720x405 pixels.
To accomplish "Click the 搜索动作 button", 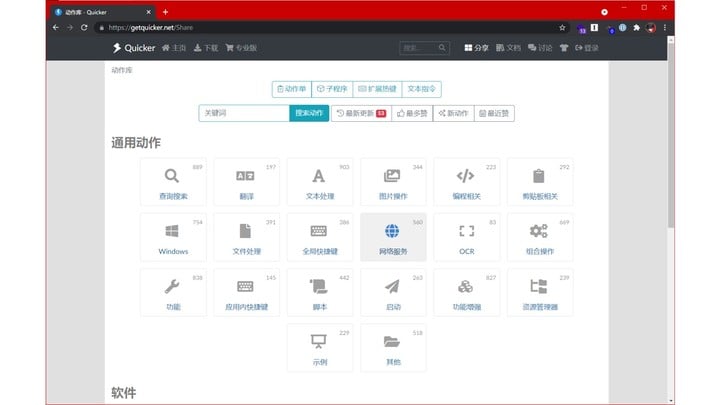I will 309,113.
